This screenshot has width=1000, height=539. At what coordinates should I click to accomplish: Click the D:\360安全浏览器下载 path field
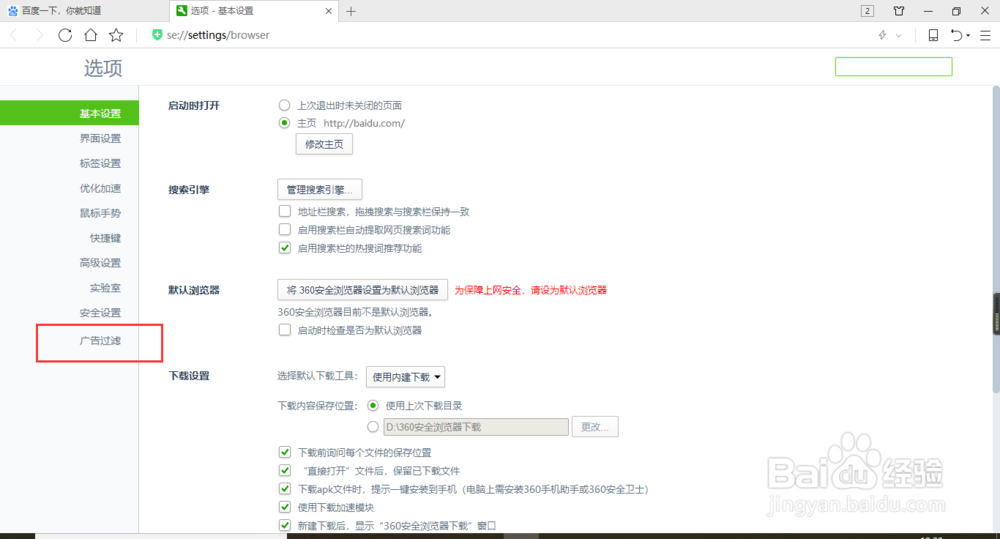(476, 427)
